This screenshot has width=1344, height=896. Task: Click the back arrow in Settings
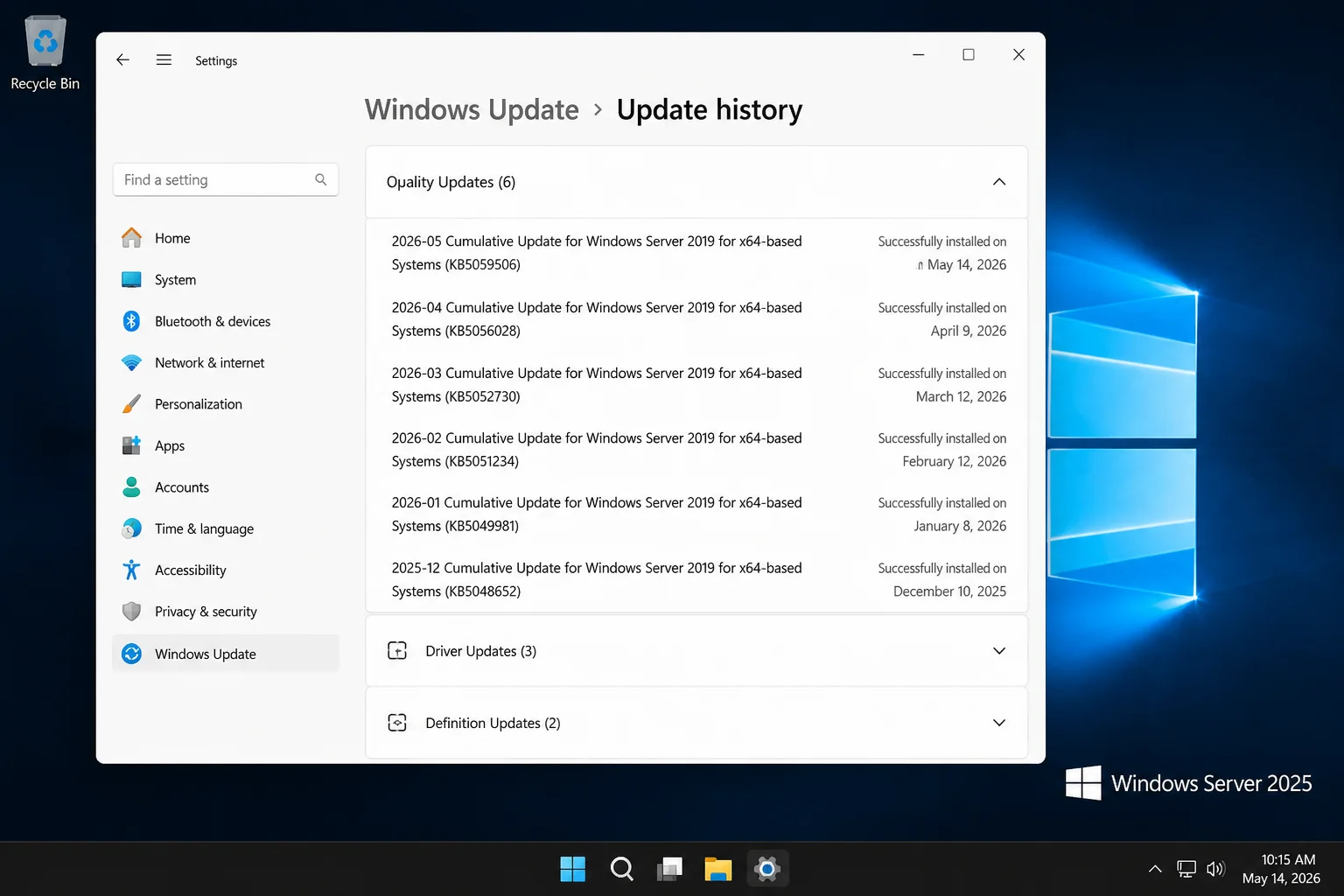tap(122, 59)
